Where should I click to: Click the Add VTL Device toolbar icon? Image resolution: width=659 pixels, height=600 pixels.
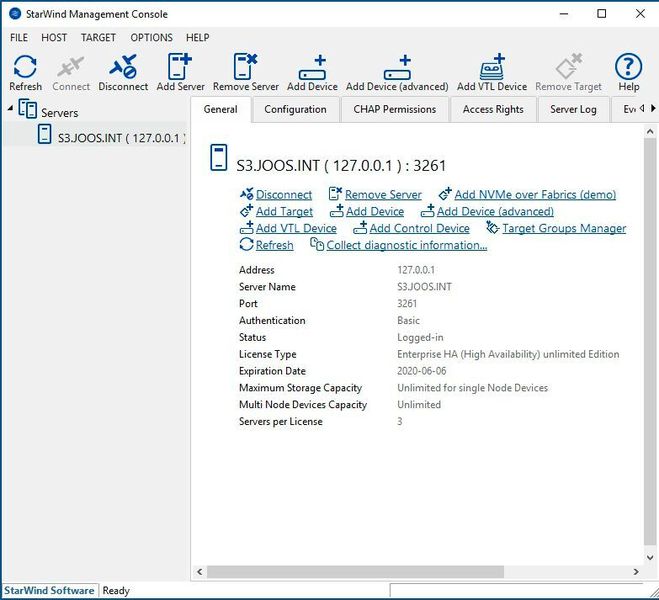click(x=492, y=69)
